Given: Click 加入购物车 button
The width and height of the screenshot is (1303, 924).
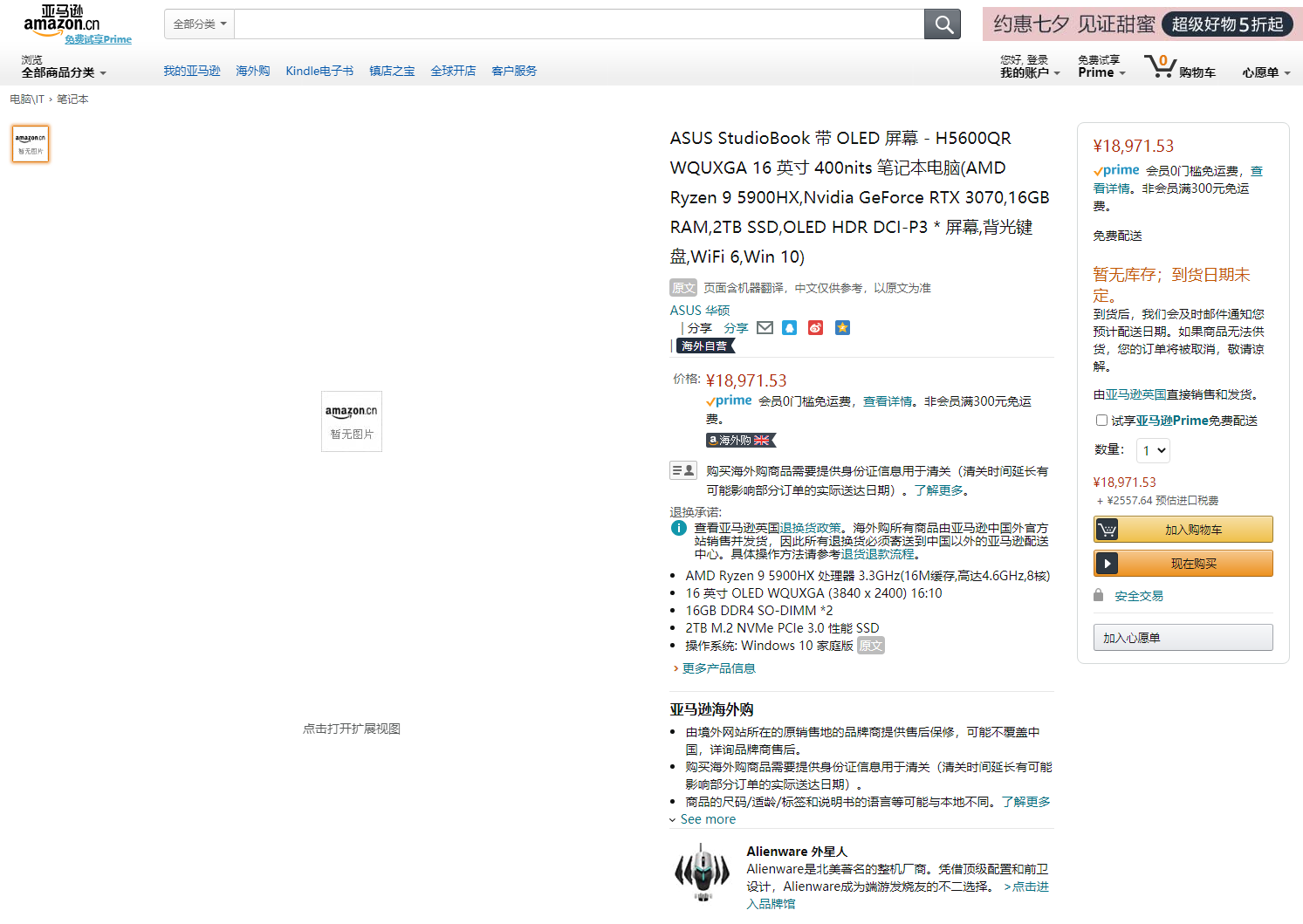Looking at the screenshot, I should [x=1183, y=530].
